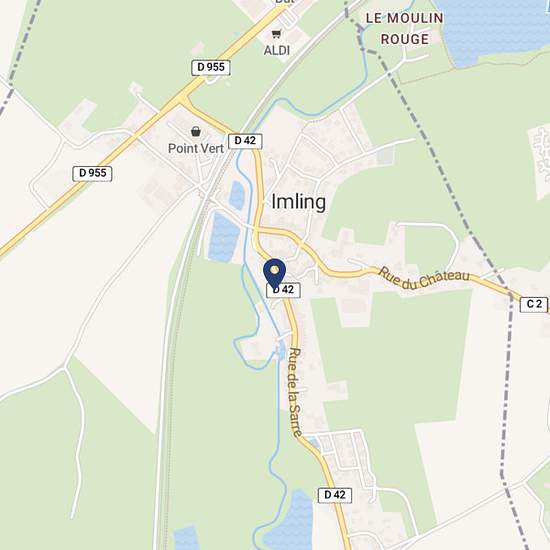Select the Imling town name label
This screenshot has height=550, width=550.
(x=299, y=202)
